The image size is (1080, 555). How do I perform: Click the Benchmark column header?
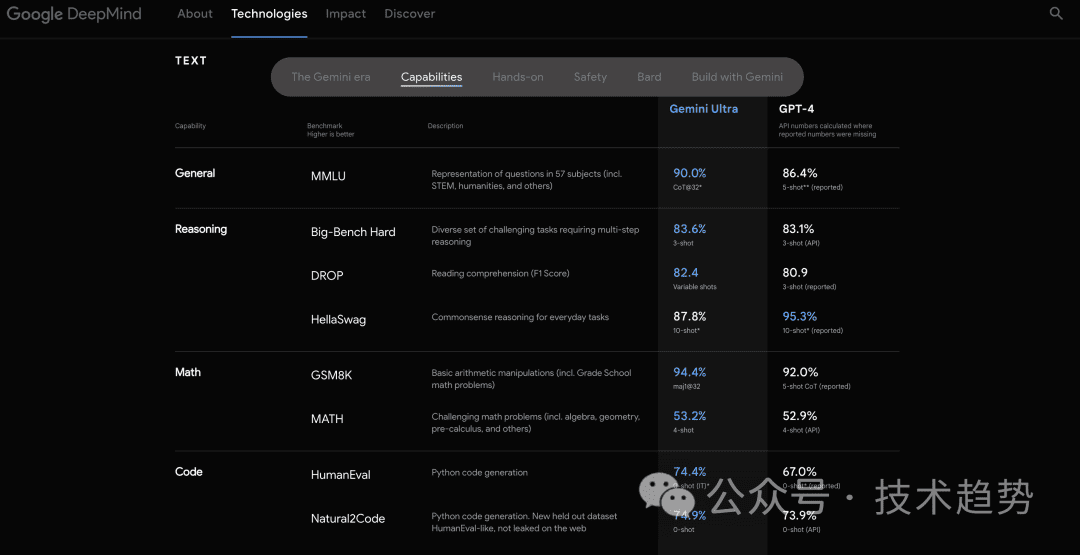click(x=323, y=126)
